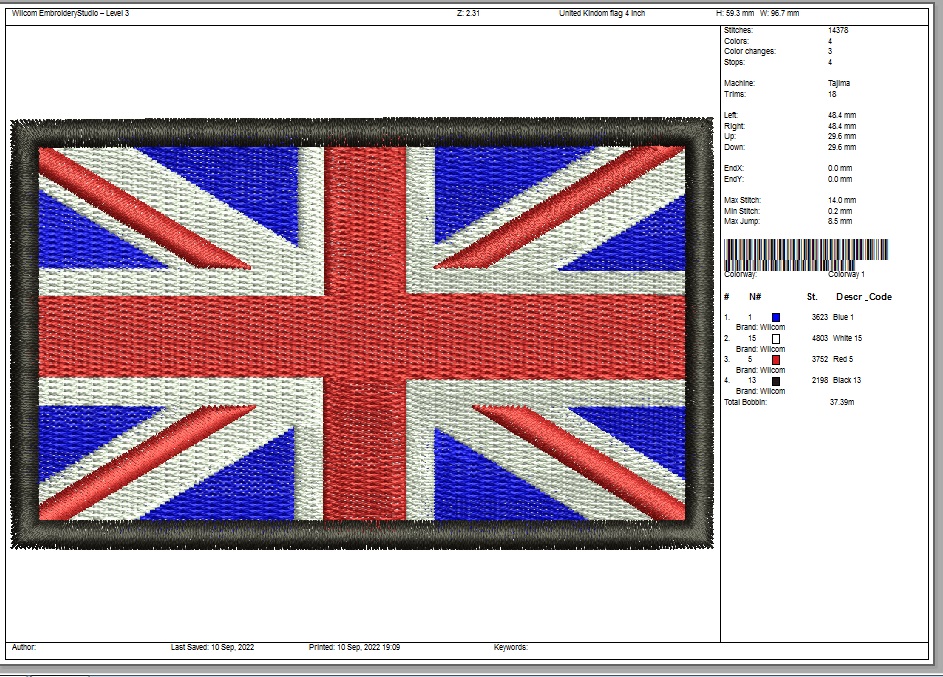The height and width of the screenshot is (677, 943).
Task: Click the Stitches count value 14378
Action: (x=838, y=31)
